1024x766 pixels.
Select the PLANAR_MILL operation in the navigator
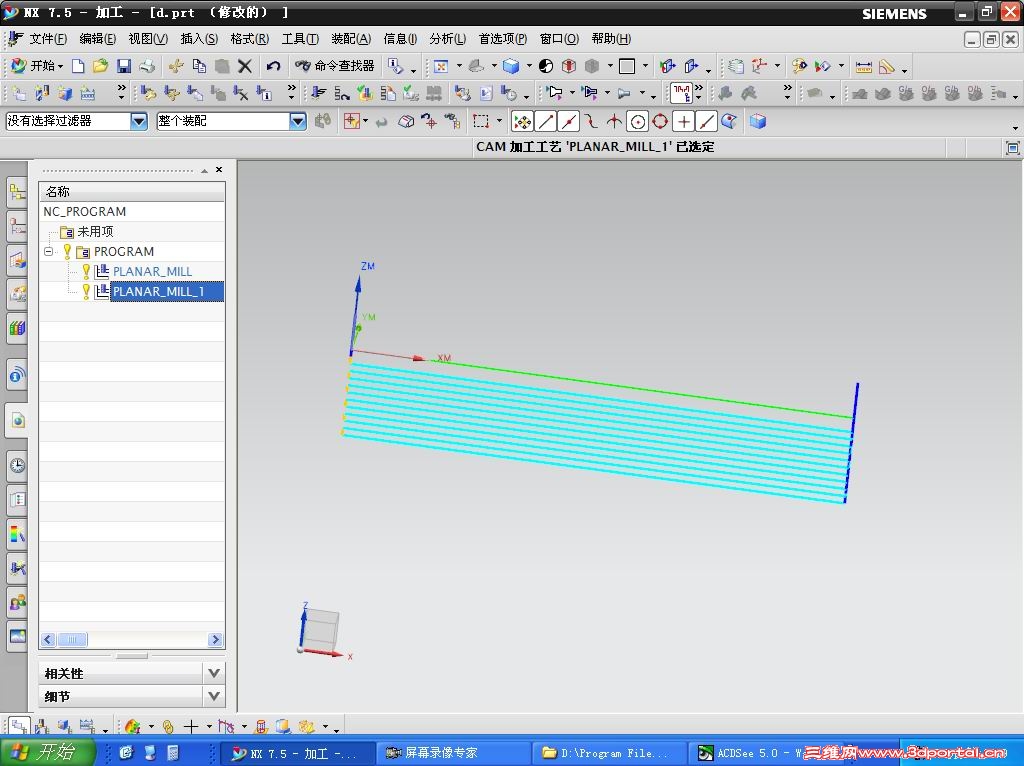point(152,272)
